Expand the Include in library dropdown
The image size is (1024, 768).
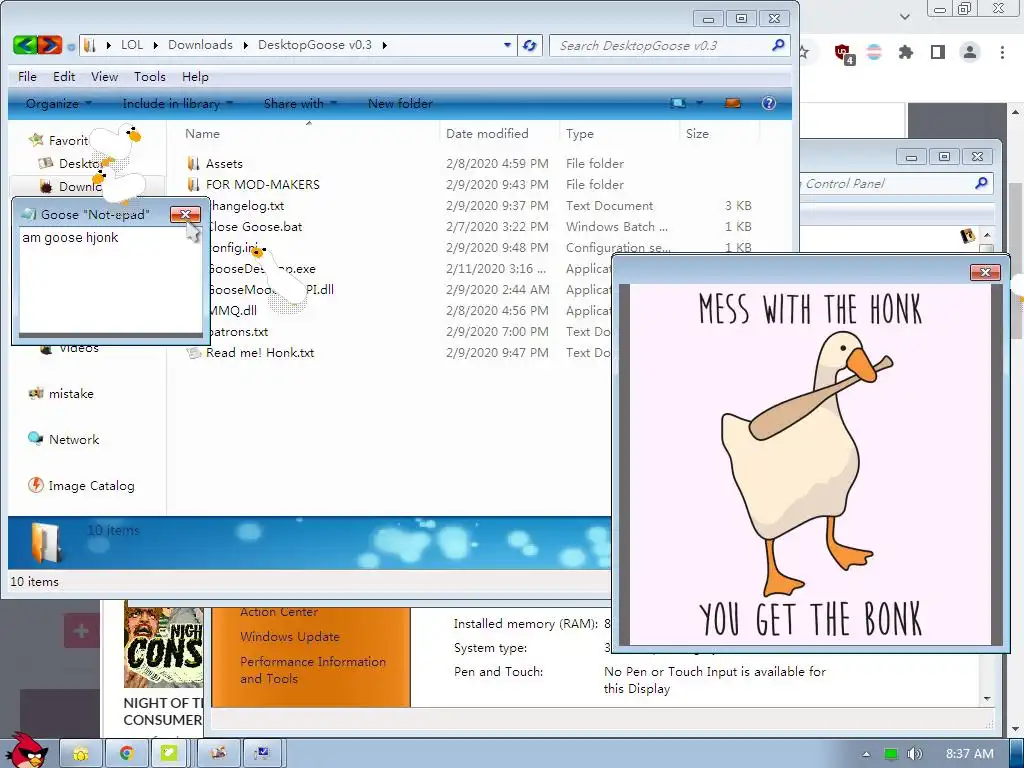pos(230,103)
